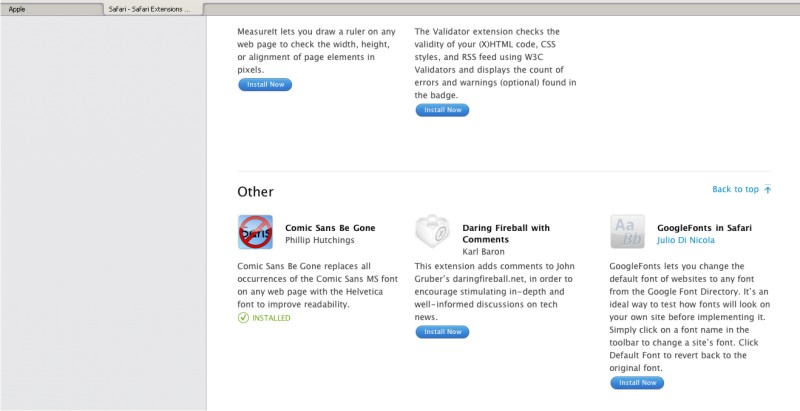The width and height of the screenshot is (800, 411).
Task: Click the Daring Fireball lego block icon
Action: [432, 231]
